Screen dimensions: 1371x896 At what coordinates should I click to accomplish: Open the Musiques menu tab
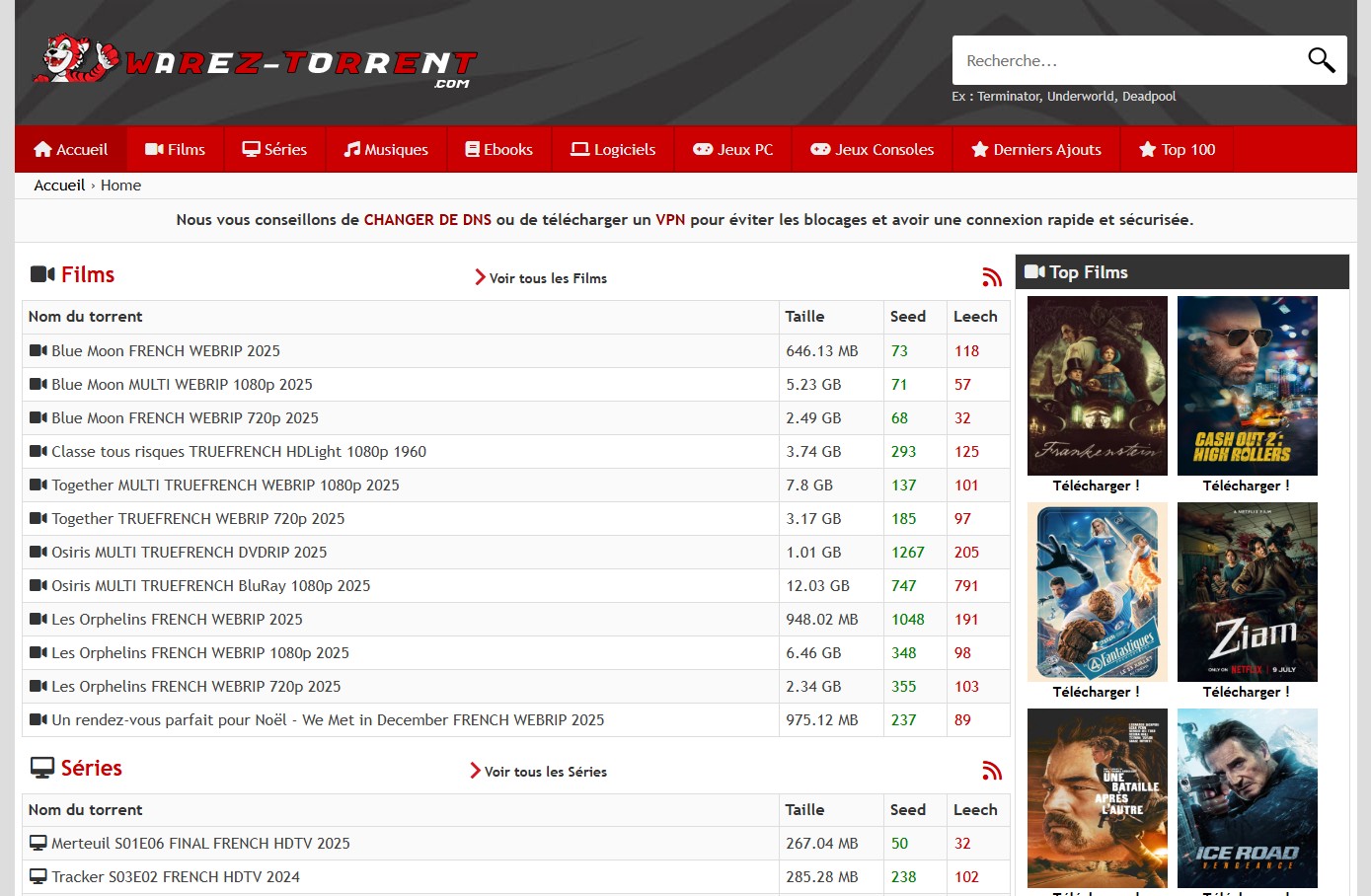point(386,149)
